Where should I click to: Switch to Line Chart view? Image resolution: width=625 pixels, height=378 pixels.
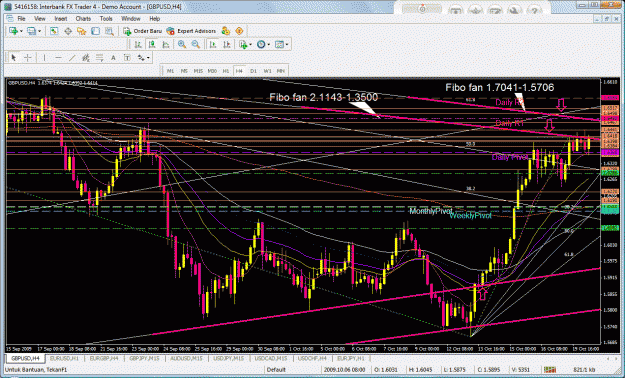(x=165, y=45)
